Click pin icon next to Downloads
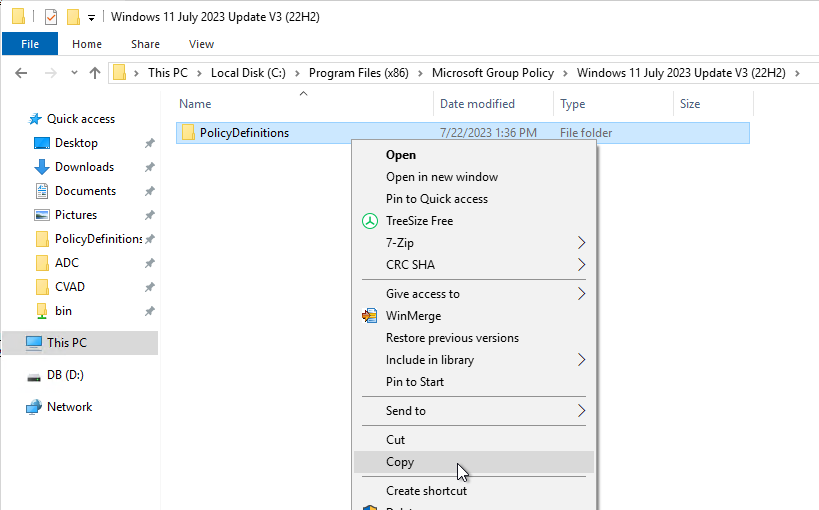 coord(149,167)
